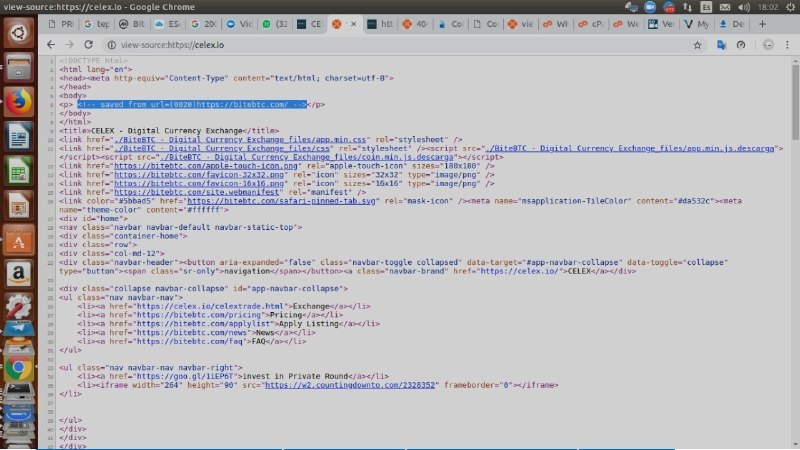Viewport: 800px width, 450px height.
Task: Switch to the 'Bit' tab
Action: coord(132,24)
